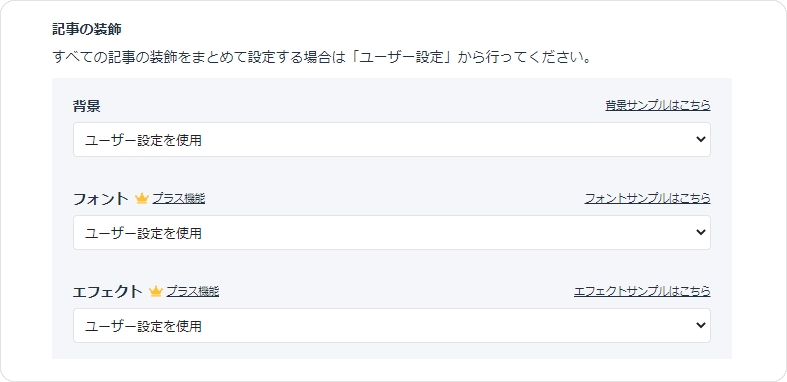Click the 背景 field label

tap(87, 106)
